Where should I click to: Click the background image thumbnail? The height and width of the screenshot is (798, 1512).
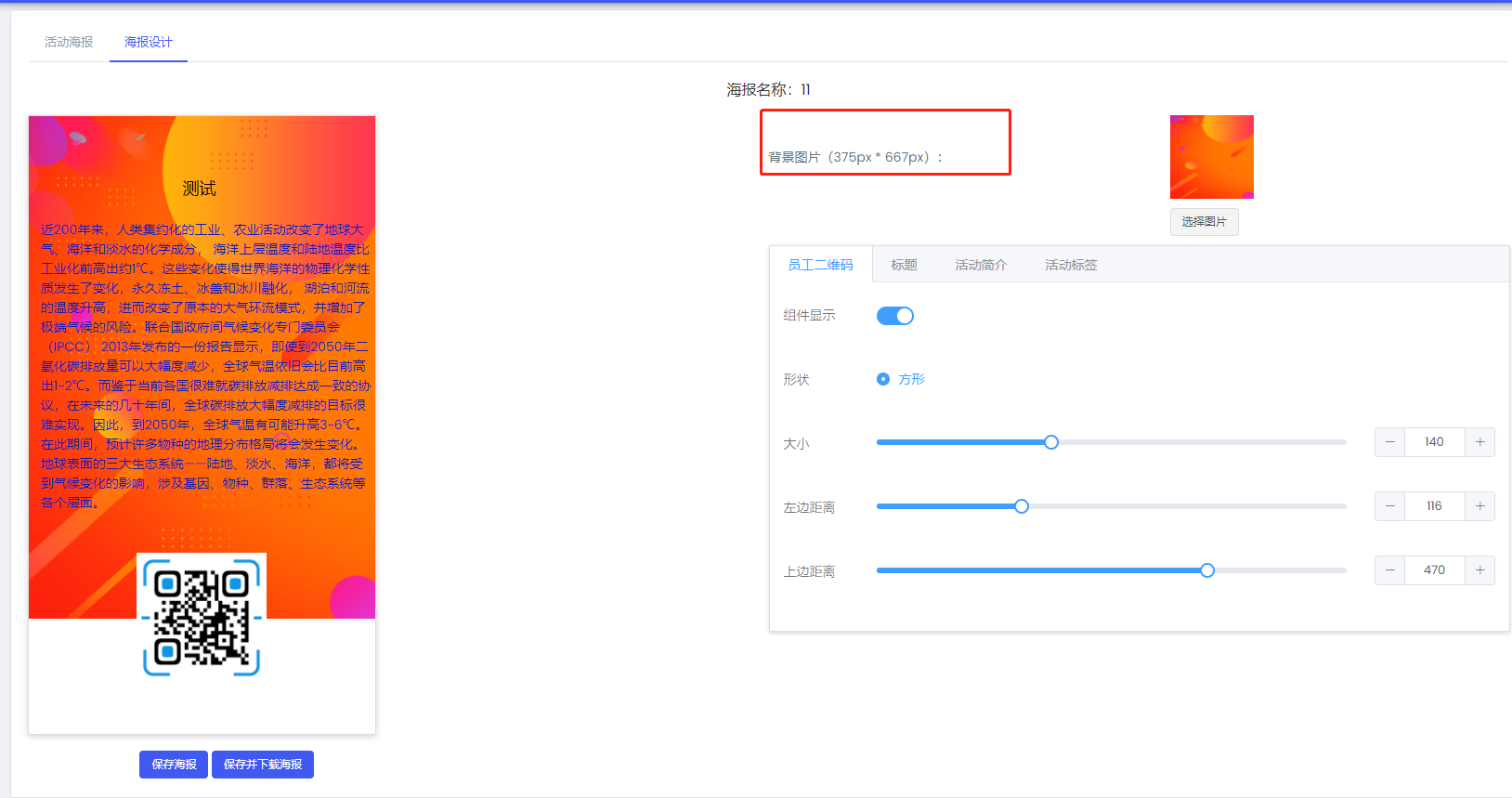click(x=1211, y=157)
